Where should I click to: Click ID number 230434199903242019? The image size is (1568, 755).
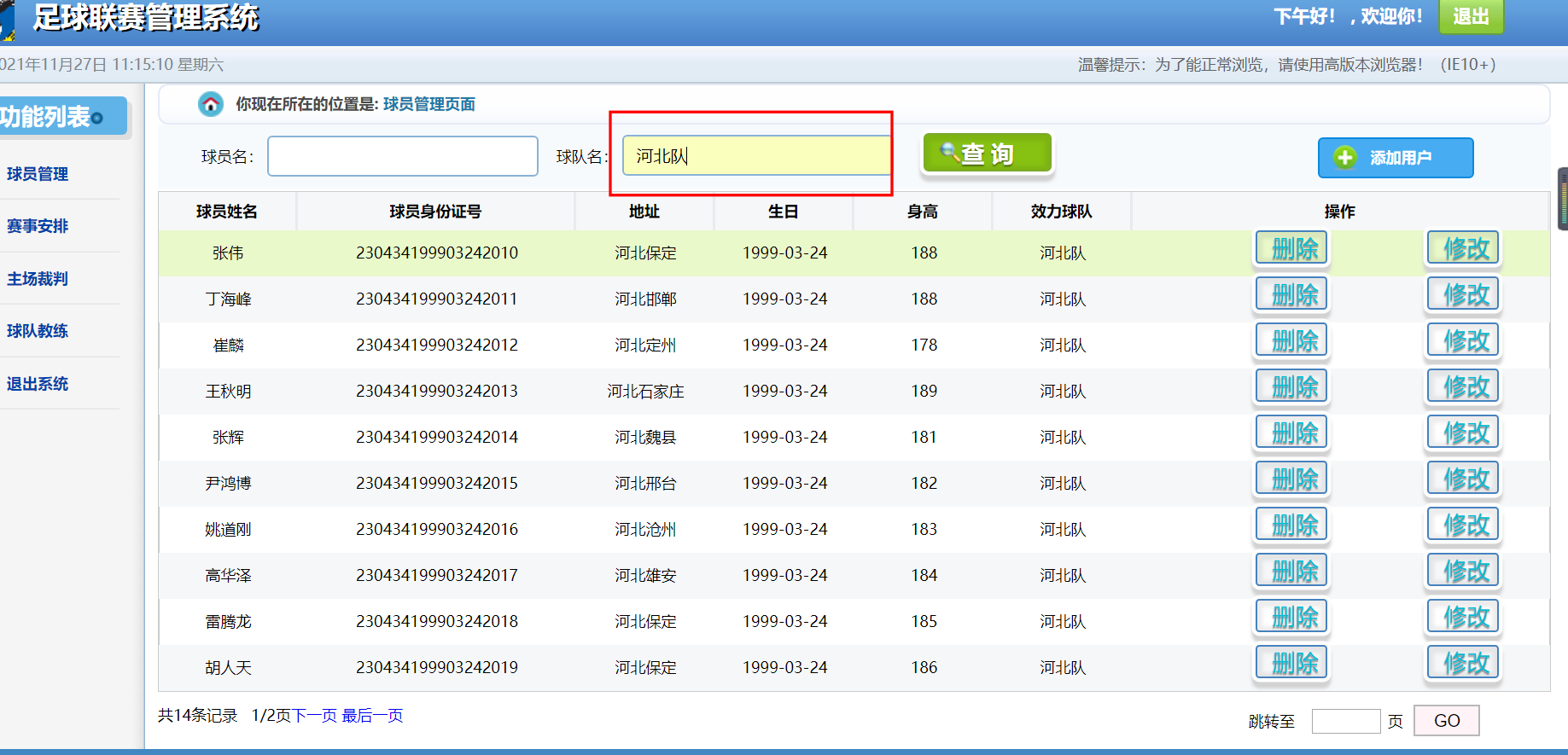click(437, 668)
